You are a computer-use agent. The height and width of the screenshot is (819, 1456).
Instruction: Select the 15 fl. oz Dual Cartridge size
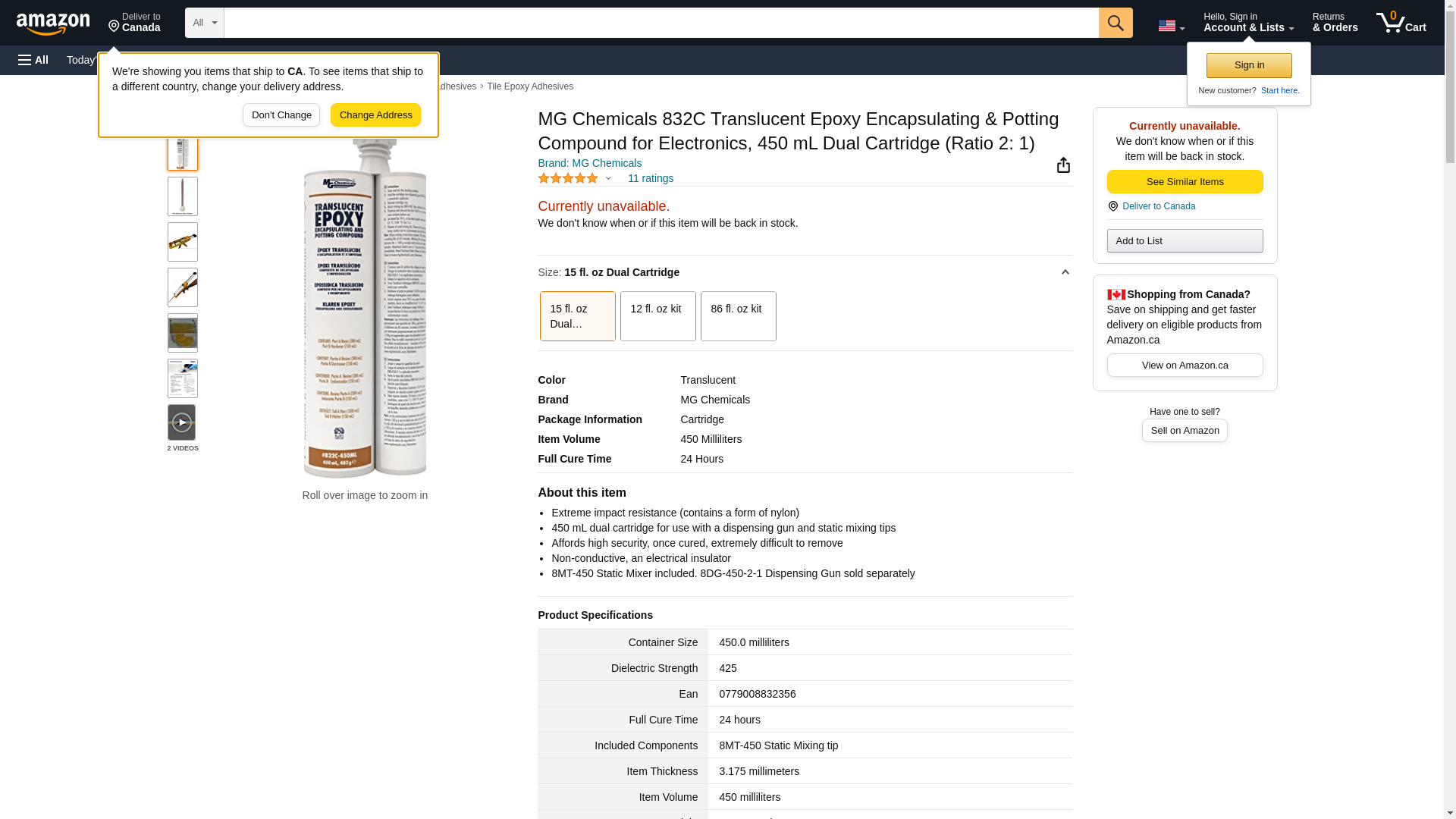point(577,316)
